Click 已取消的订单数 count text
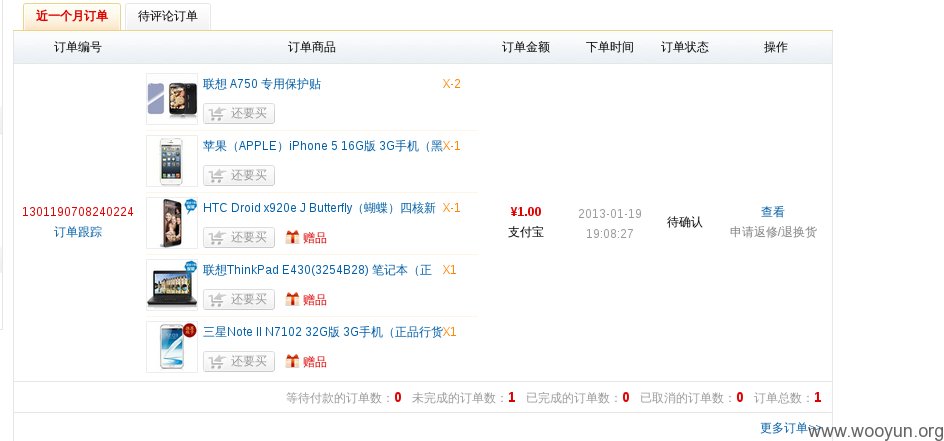This screenshot has width=944, height=441. pyautogui.click(x=692, y=398)
